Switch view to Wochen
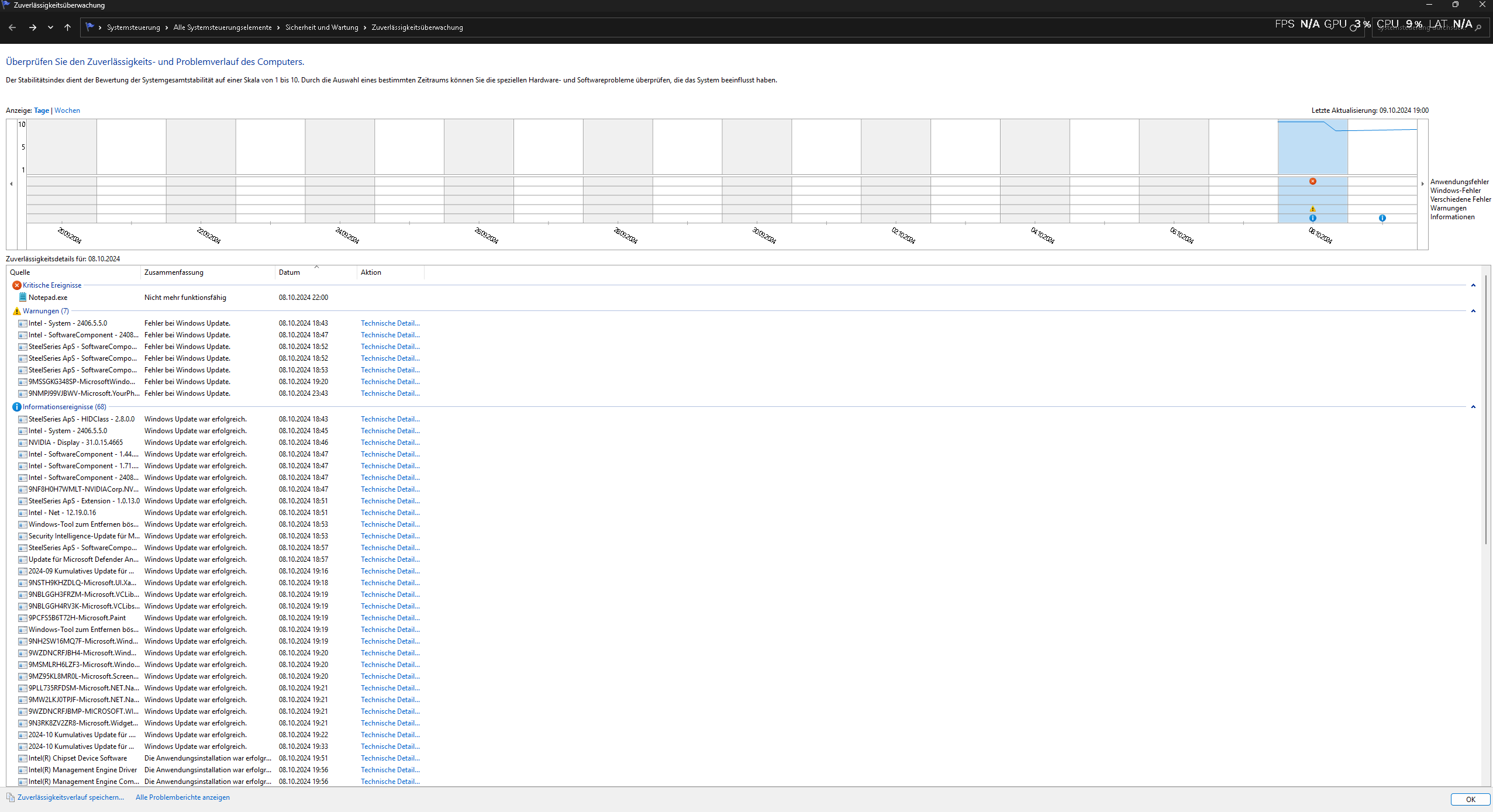 67,110
